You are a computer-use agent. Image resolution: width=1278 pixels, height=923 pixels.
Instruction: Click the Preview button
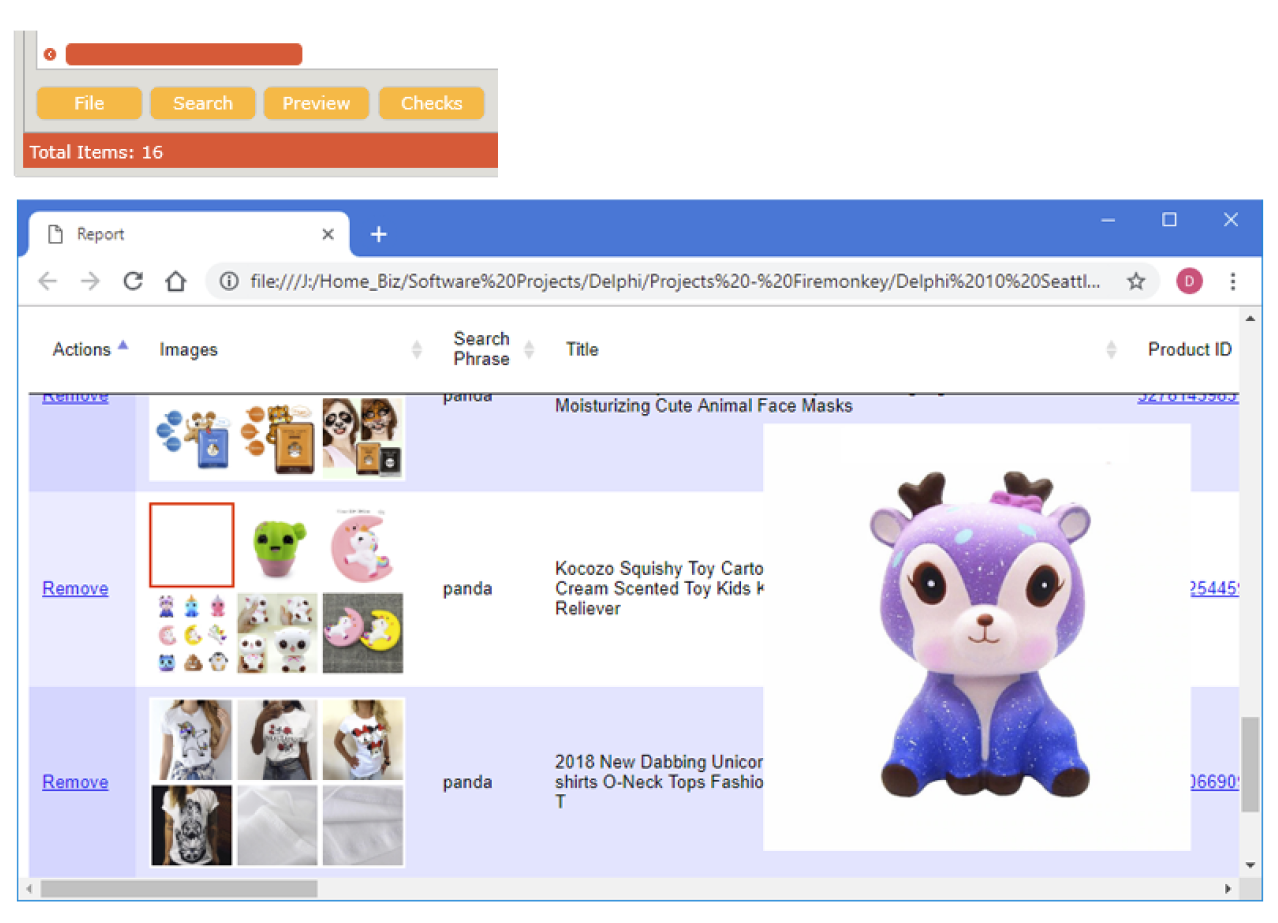coord(316,103)
